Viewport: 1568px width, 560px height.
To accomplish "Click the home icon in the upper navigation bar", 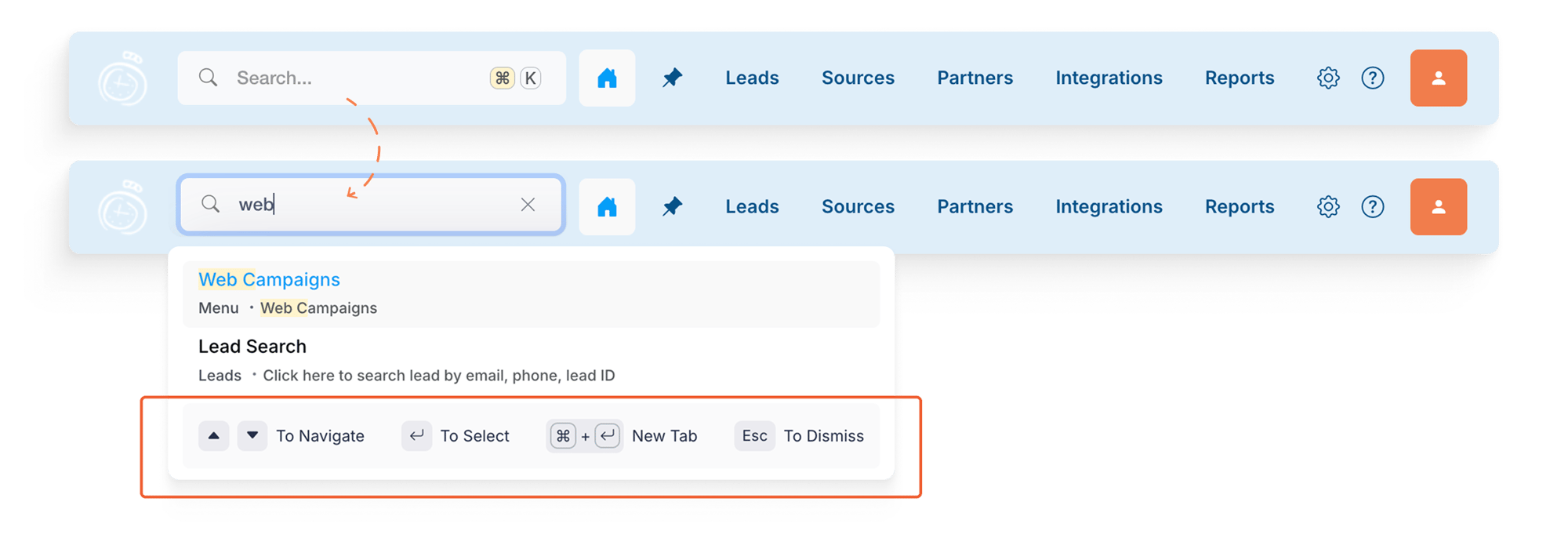I will pyautogui.click(x=607, y=78).
